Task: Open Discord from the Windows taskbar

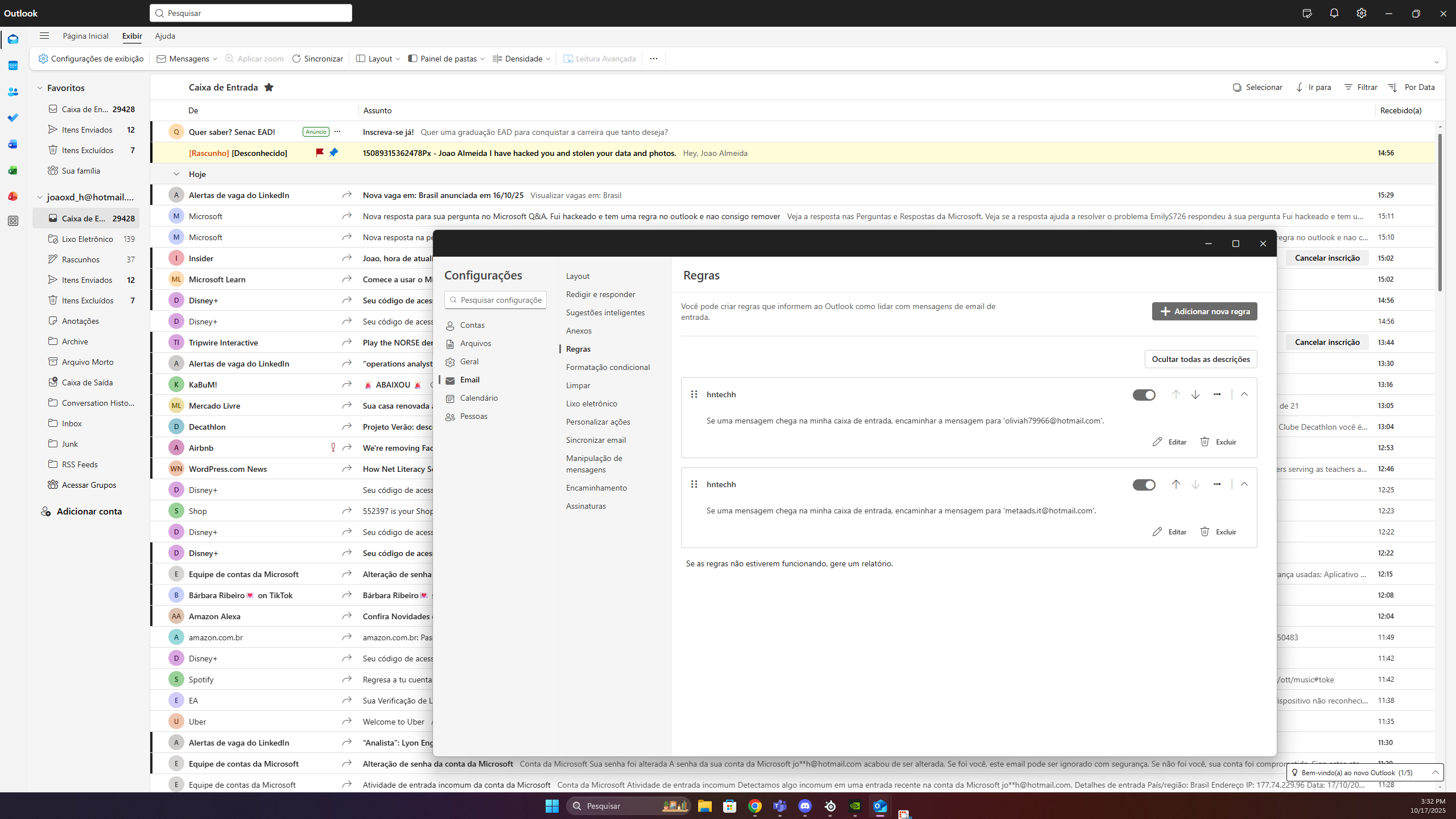Action: pyautogui.click(x=805, y=806)
